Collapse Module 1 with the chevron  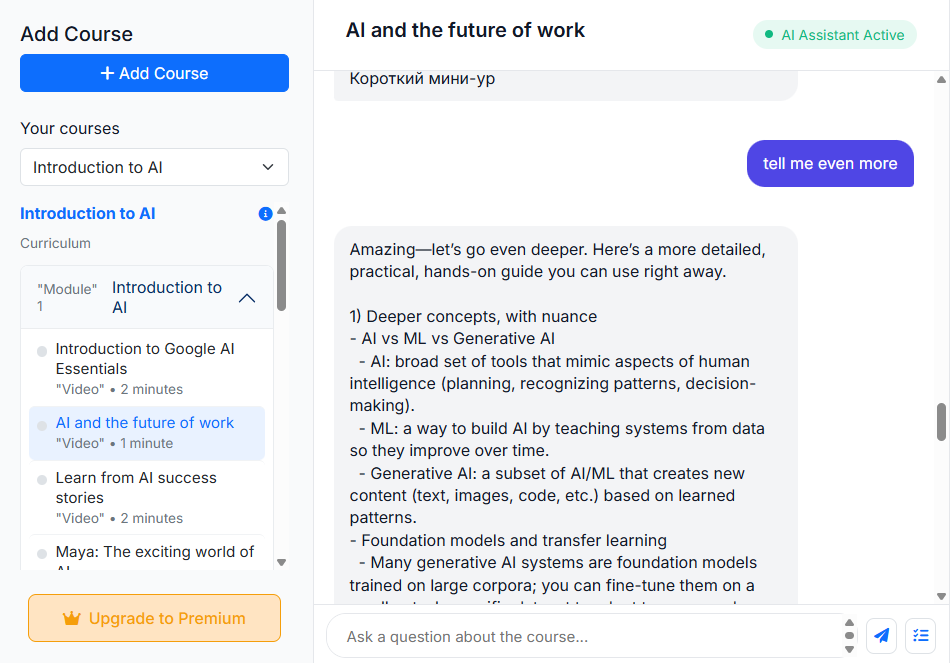point(247,298)
